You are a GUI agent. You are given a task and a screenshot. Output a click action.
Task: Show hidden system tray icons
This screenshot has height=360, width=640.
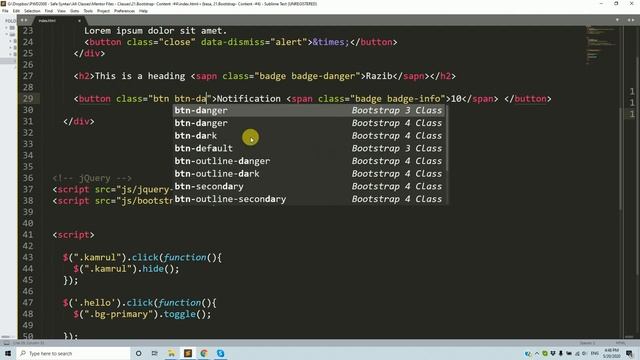537,353
